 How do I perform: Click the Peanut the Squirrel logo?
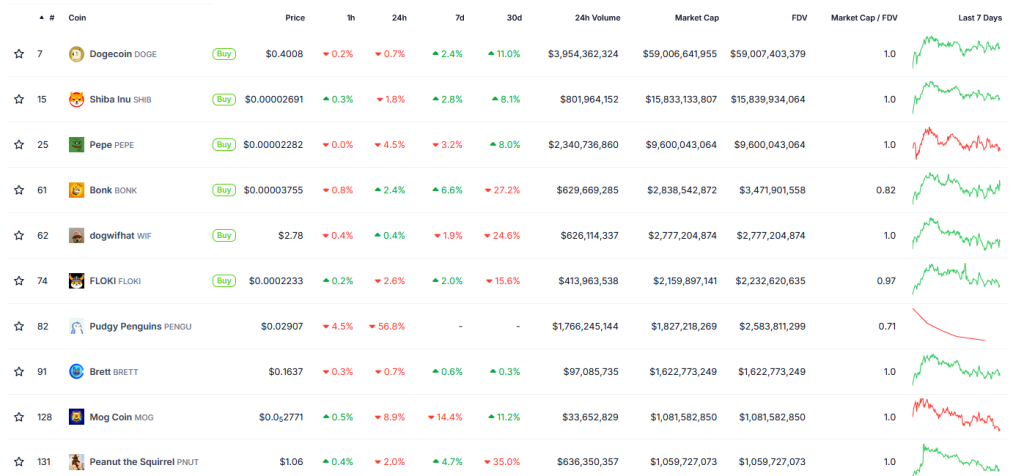(76, 462)
